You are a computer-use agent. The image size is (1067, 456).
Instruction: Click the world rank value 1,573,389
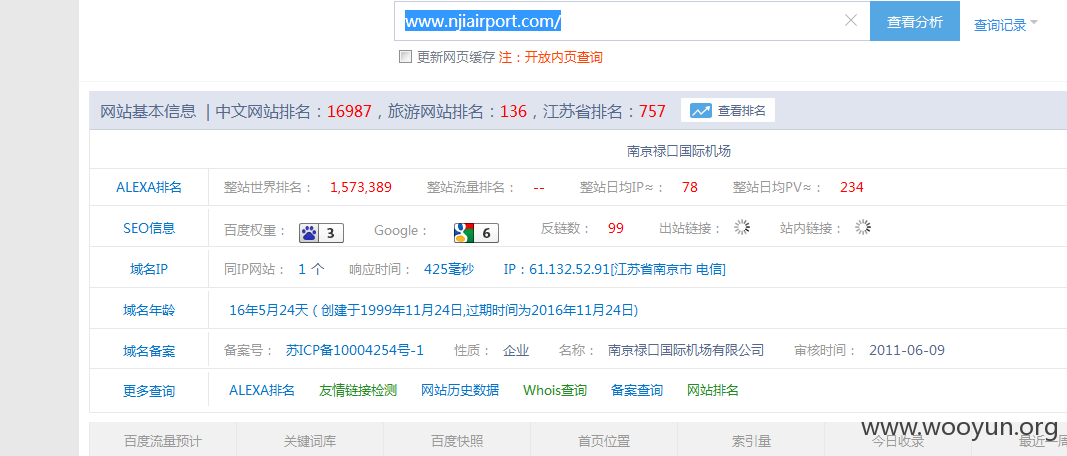click(x=361, y=187)
